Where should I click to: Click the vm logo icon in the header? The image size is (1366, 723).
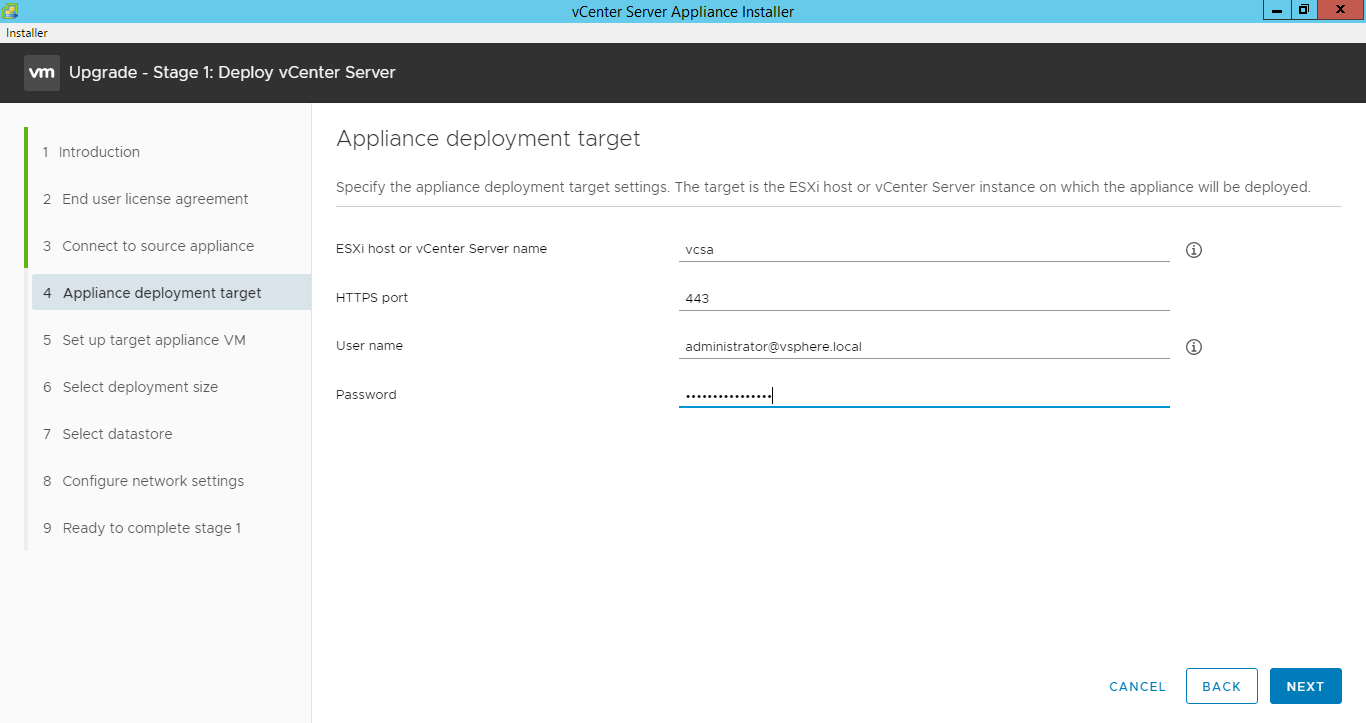(41, 72)
